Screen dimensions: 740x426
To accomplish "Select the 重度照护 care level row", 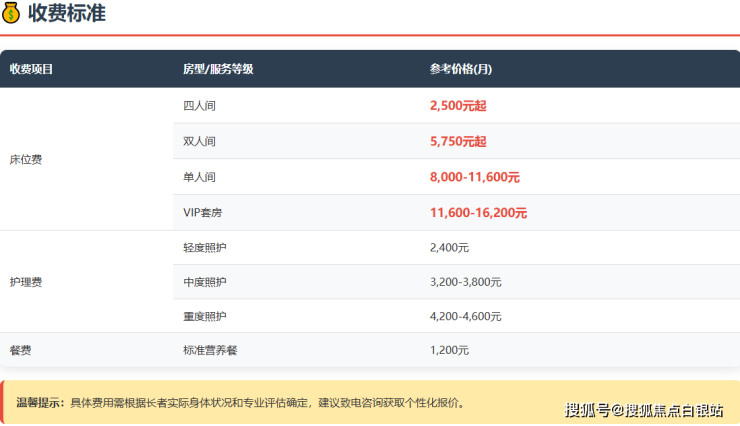I will 204,316.
